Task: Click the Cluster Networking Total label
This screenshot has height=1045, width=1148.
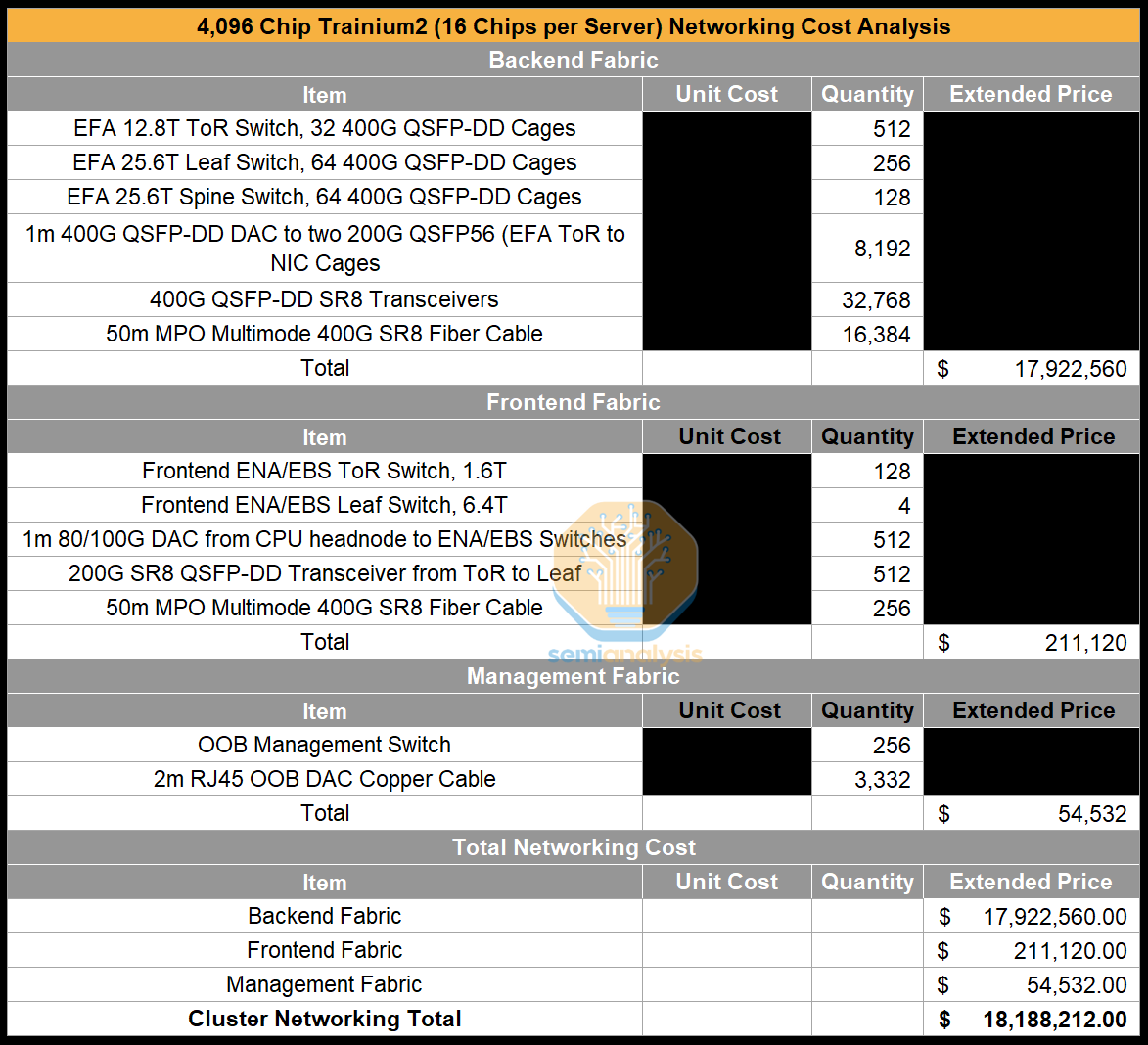Action: (x=324, y=1020)
